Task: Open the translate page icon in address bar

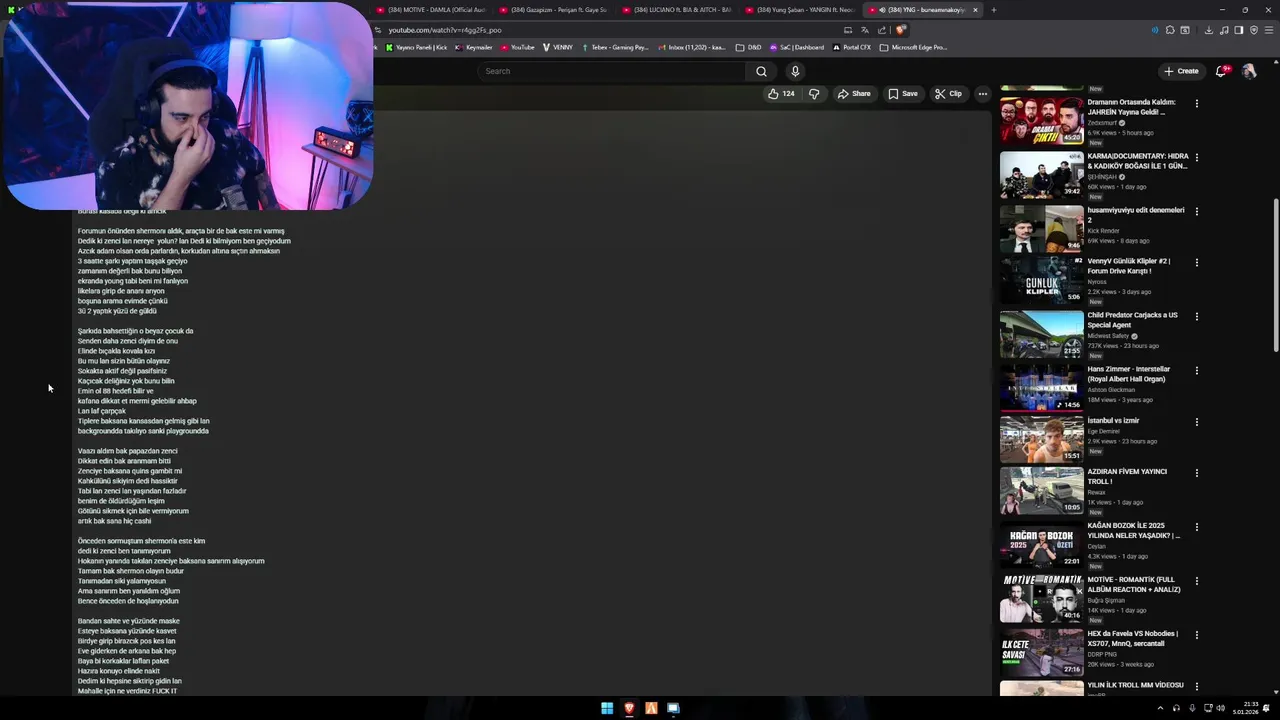Action: point(865,30)
